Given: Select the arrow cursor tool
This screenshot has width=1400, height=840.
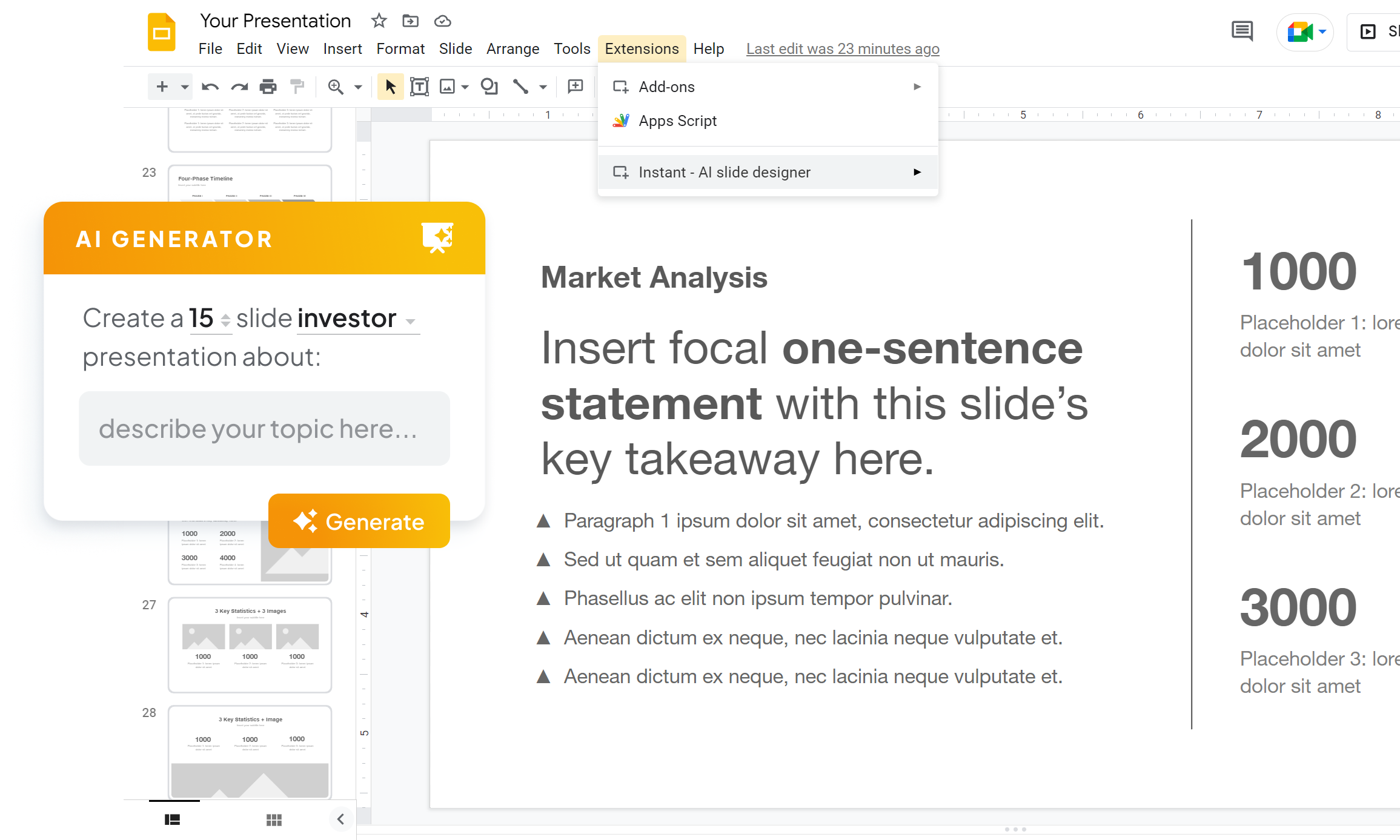Looking at the screenshot, I should click(391, 87).
